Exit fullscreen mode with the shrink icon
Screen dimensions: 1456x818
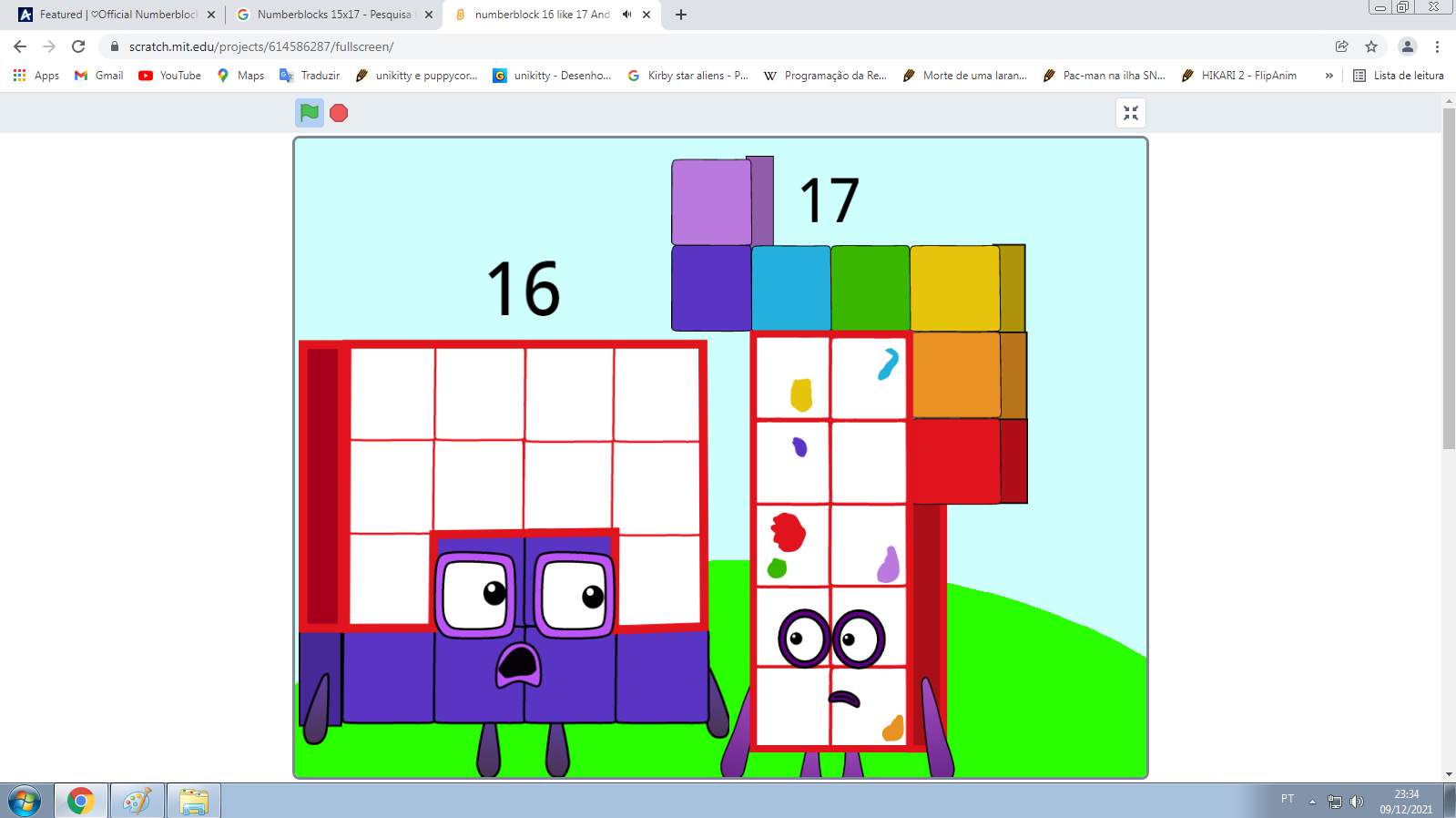click(x=1131, y=113)
